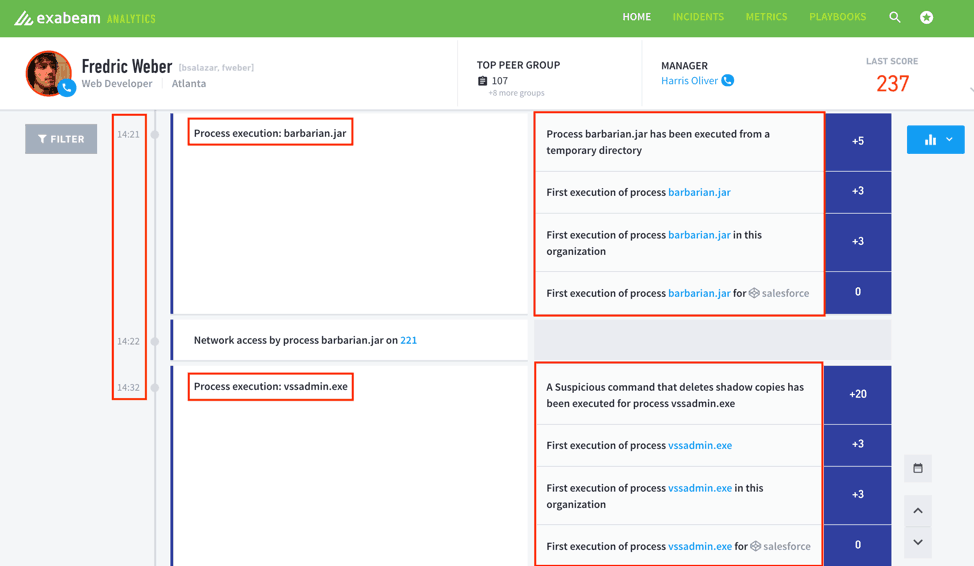Open the calendar date picker icon
Viewport: 974px width, 566px height.
(918, 468)
